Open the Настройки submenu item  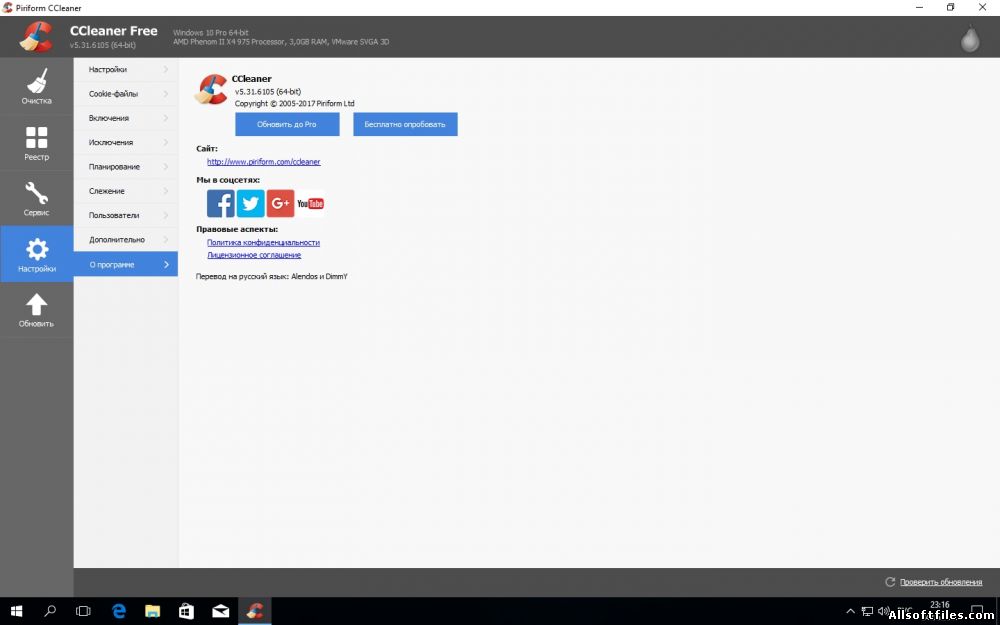[126, 70]
